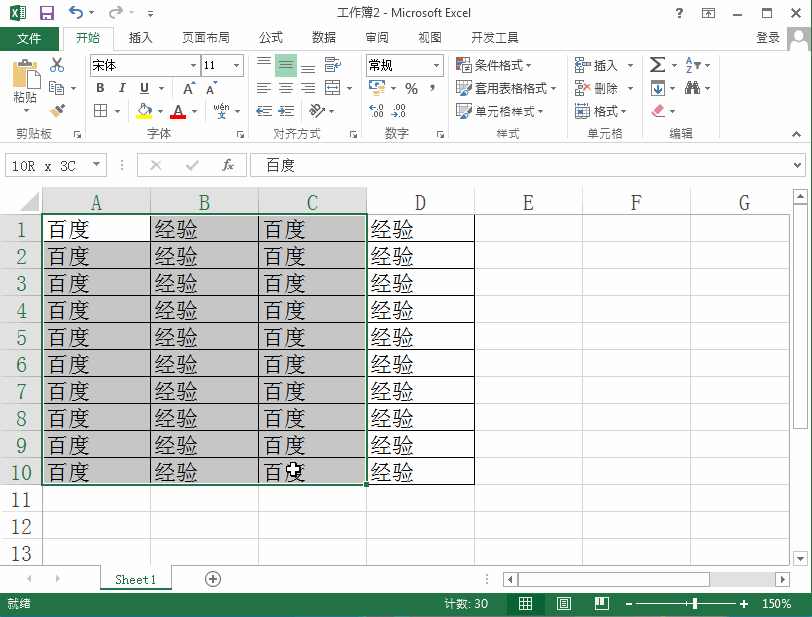
Task: Increase font size with the larger A
Action: point(189,89)
